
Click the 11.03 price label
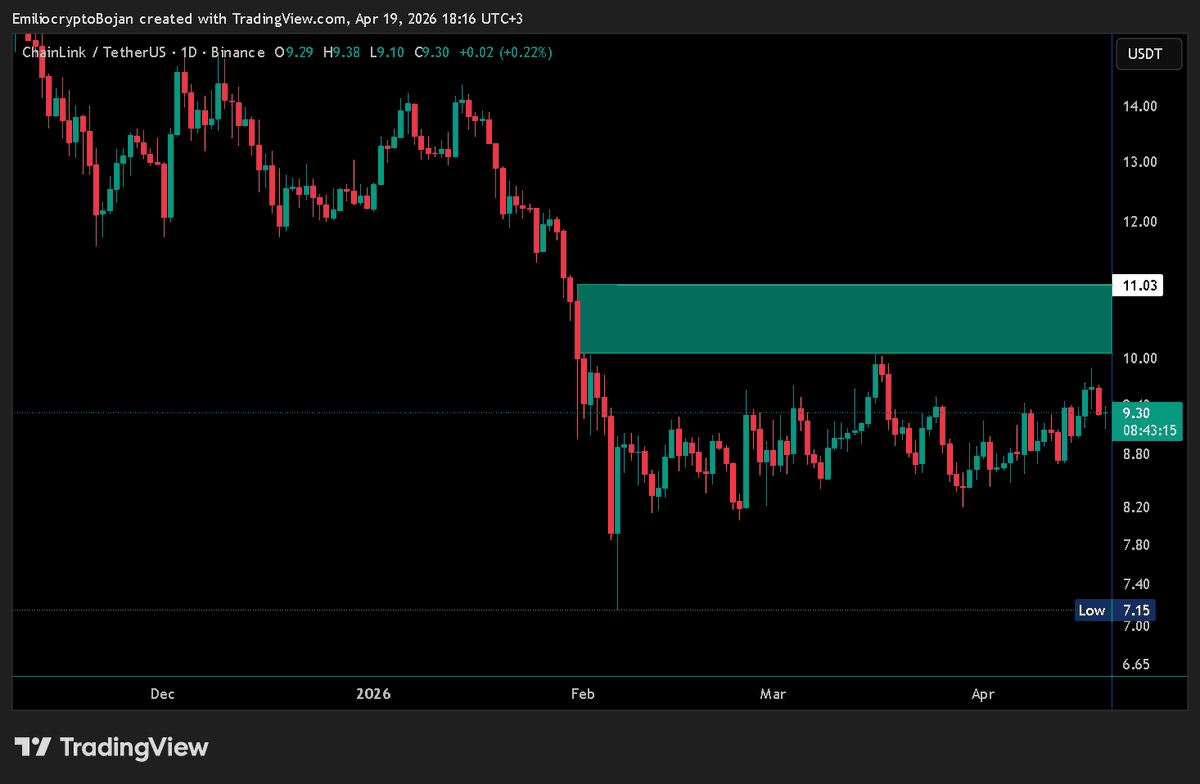pos(1140,286)
